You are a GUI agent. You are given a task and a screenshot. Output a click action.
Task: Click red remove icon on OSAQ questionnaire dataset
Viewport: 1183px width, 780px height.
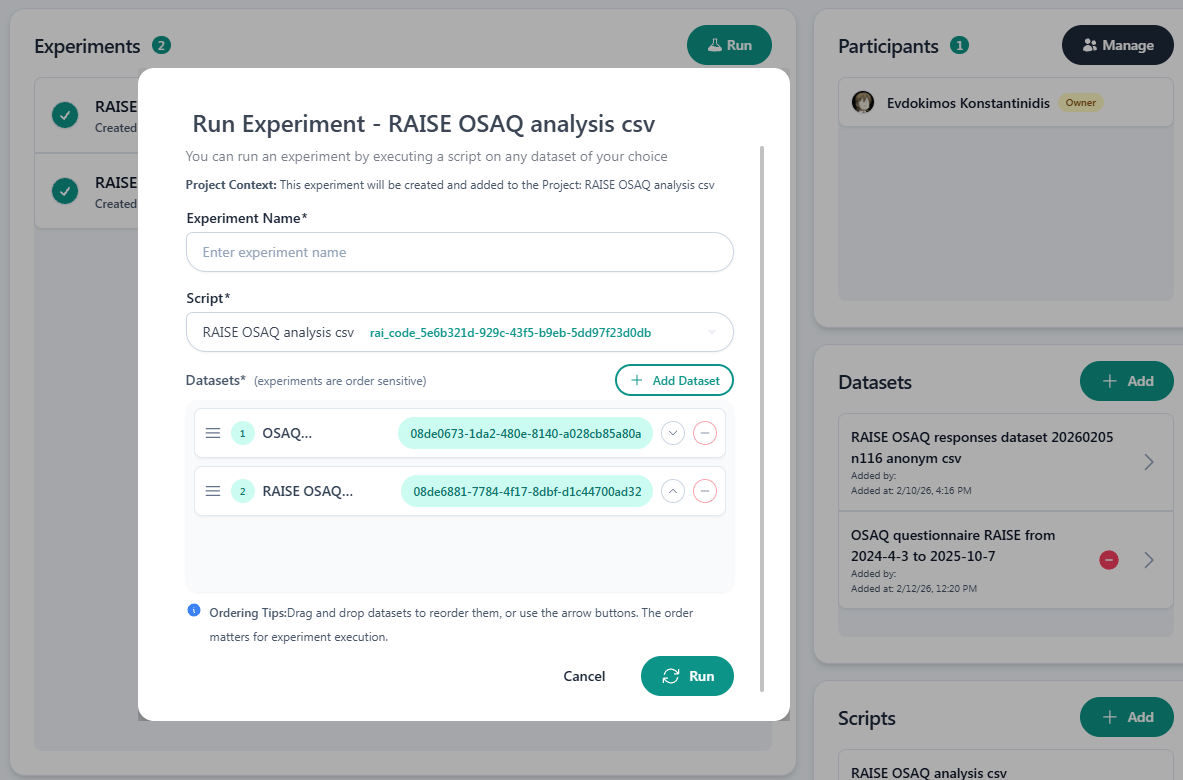click(x=1108, y=560)
